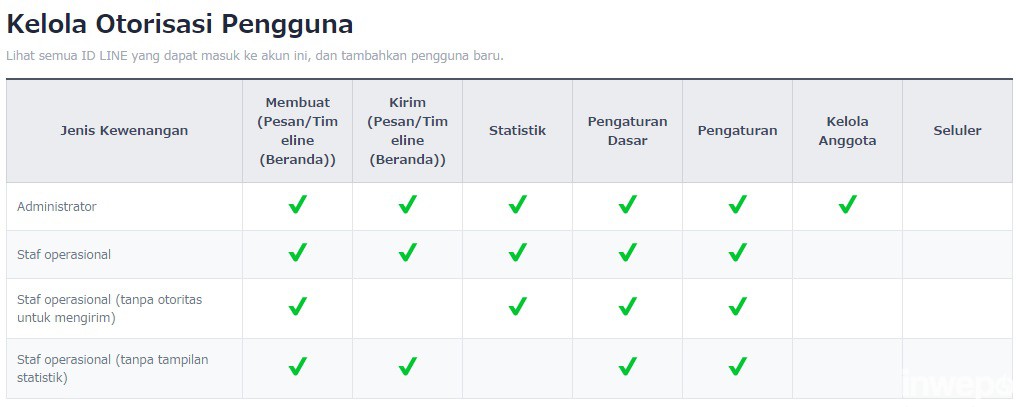Click the Kelola Anggota column header
This screenshot has height=407, width=1016.
coord(847,131)
